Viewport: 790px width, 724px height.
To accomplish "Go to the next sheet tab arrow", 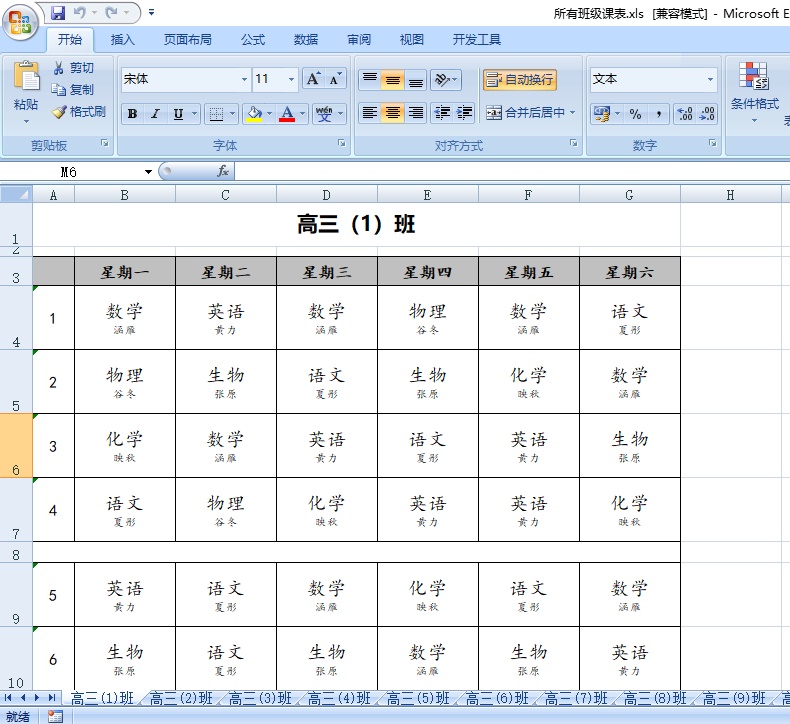I will (36, 698).
